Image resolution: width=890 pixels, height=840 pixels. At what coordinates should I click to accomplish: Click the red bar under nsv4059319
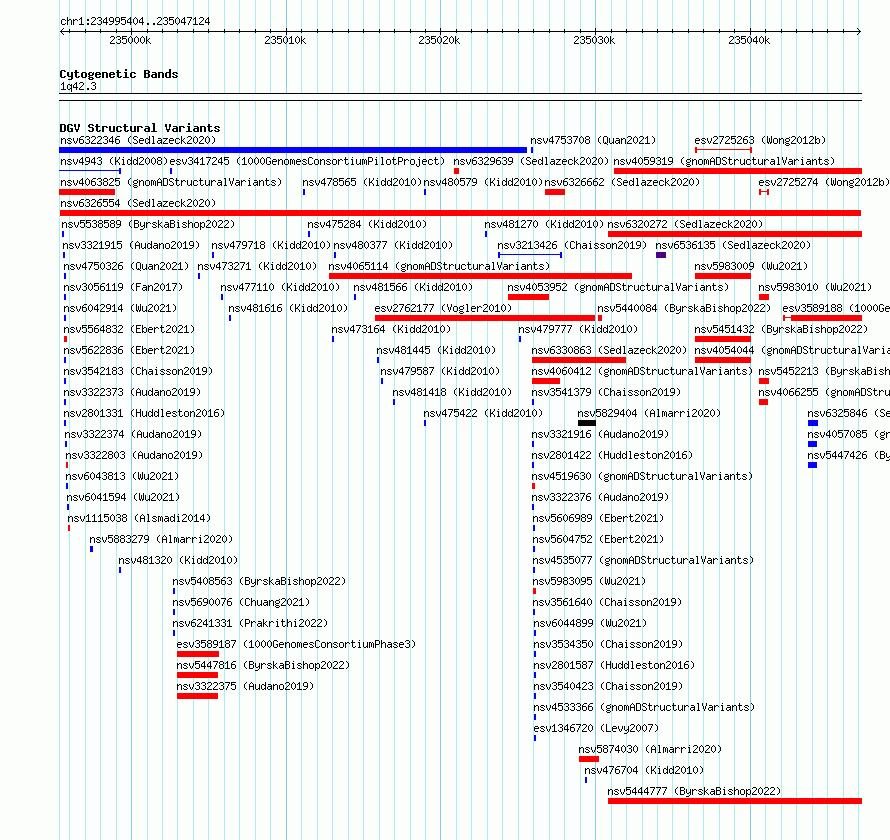tap(737, 171)
